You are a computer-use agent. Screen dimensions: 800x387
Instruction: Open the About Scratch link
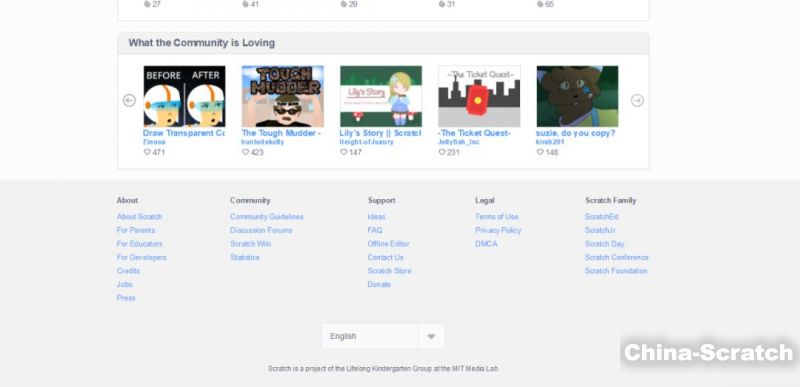[x=139, y=217]
